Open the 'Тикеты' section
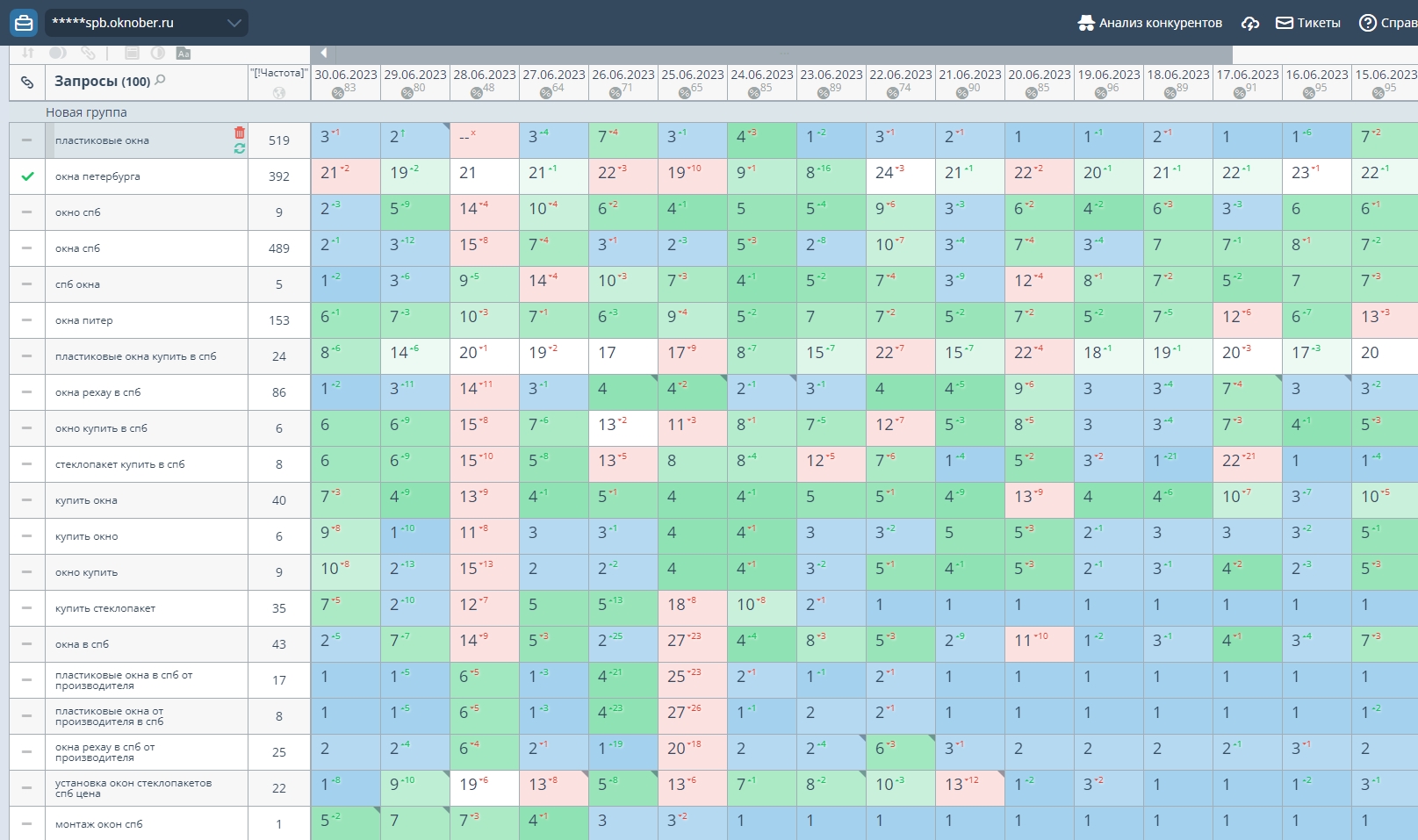The width and height of the screenshot is (1418, 840). [1308, 23]
